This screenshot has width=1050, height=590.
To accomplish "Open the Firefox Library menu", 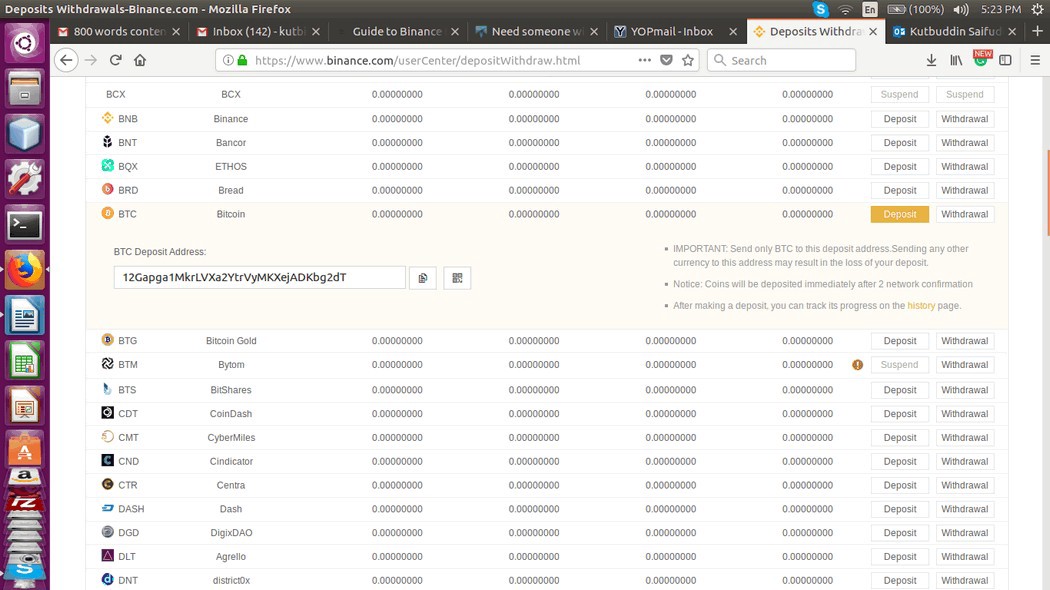I will (x=956, y=60).
